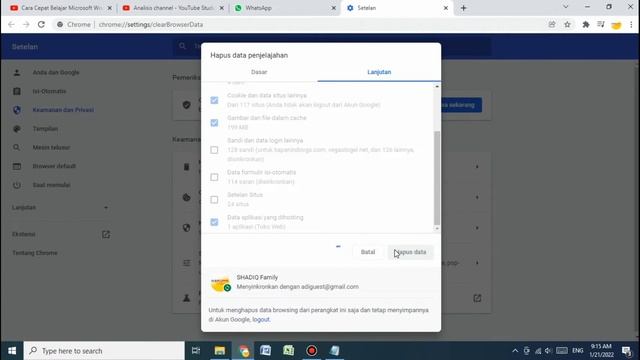Click the Hapus data button
This screenshot has width=640, height=360.
(410, 252)
